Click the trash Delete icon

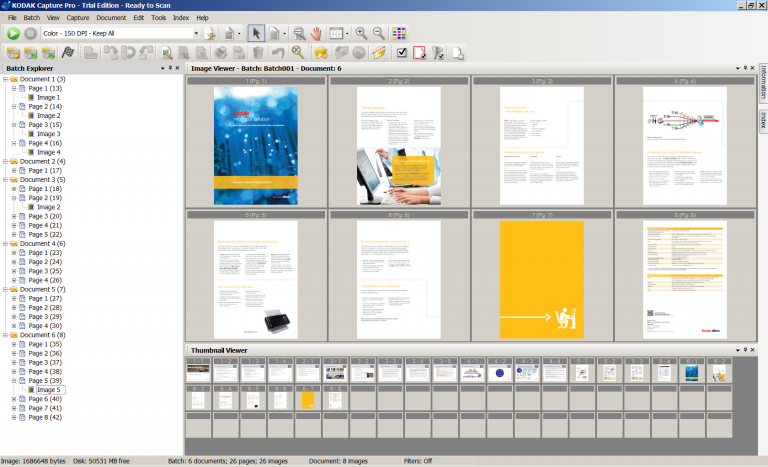click(259, 52)
